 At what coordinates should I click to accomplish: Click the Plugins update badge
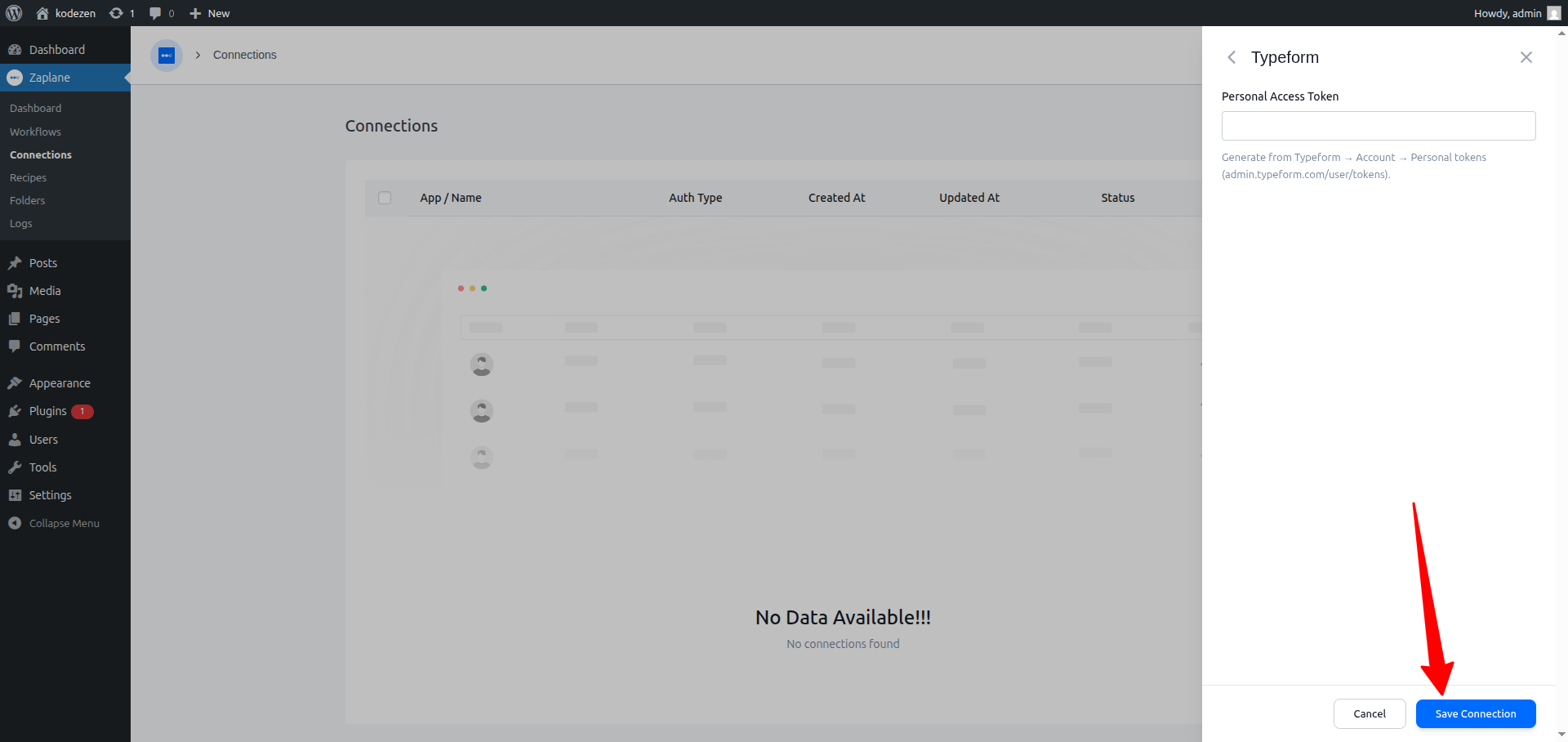click(82, 412)
